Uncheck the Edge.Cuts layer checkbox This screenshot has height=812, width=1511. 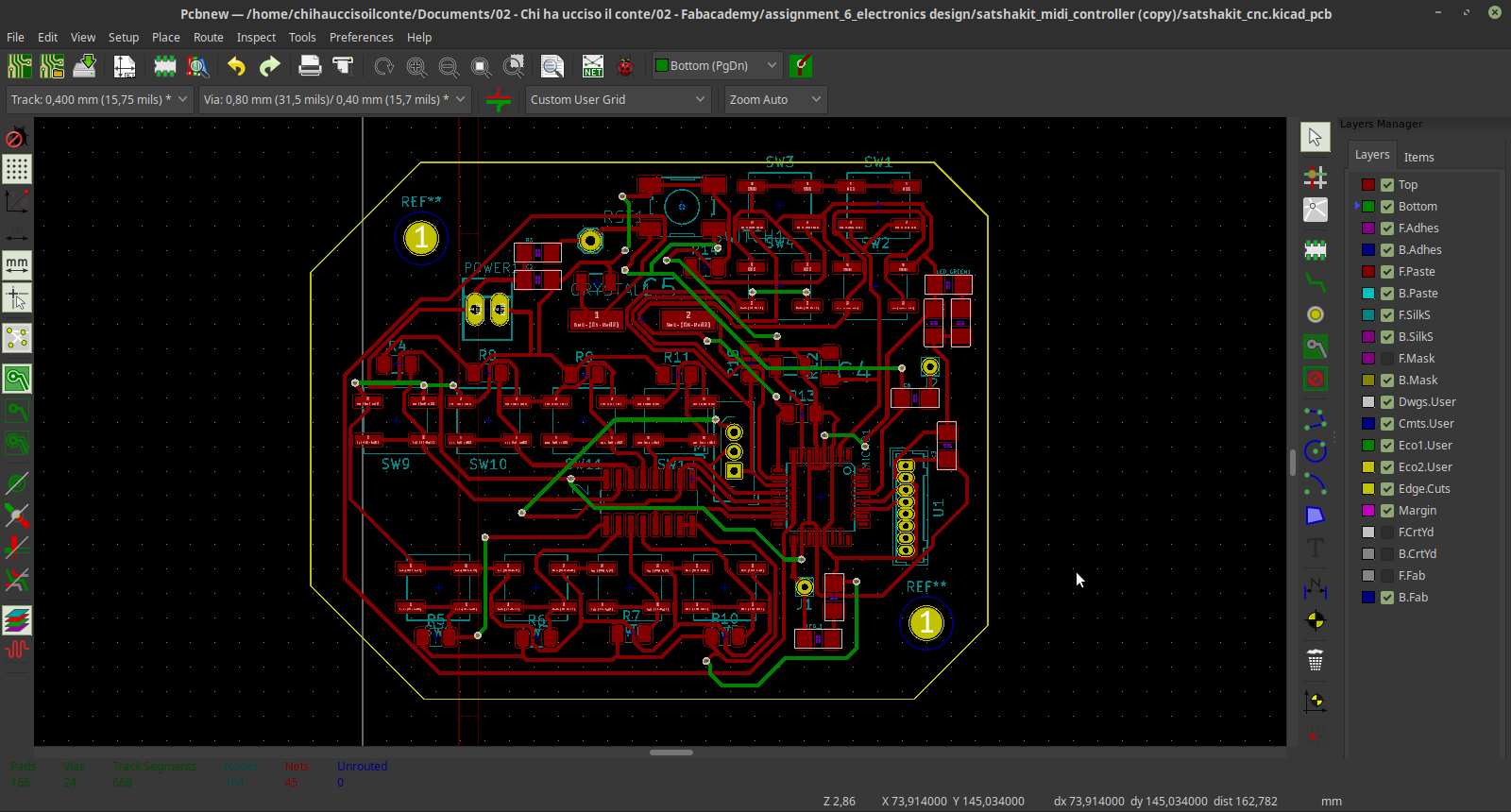point(1387,489)
